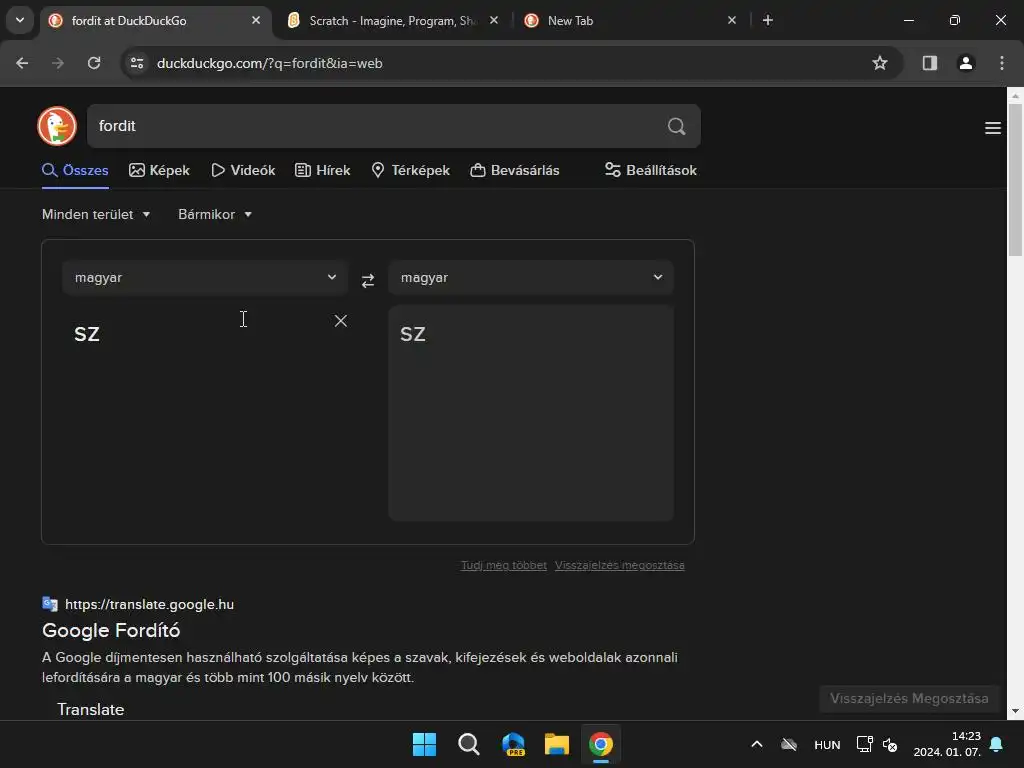Click the search magnifier icon in search box
The height and width of the screenshot is (768, 1024).
click(x=677, y=126)
